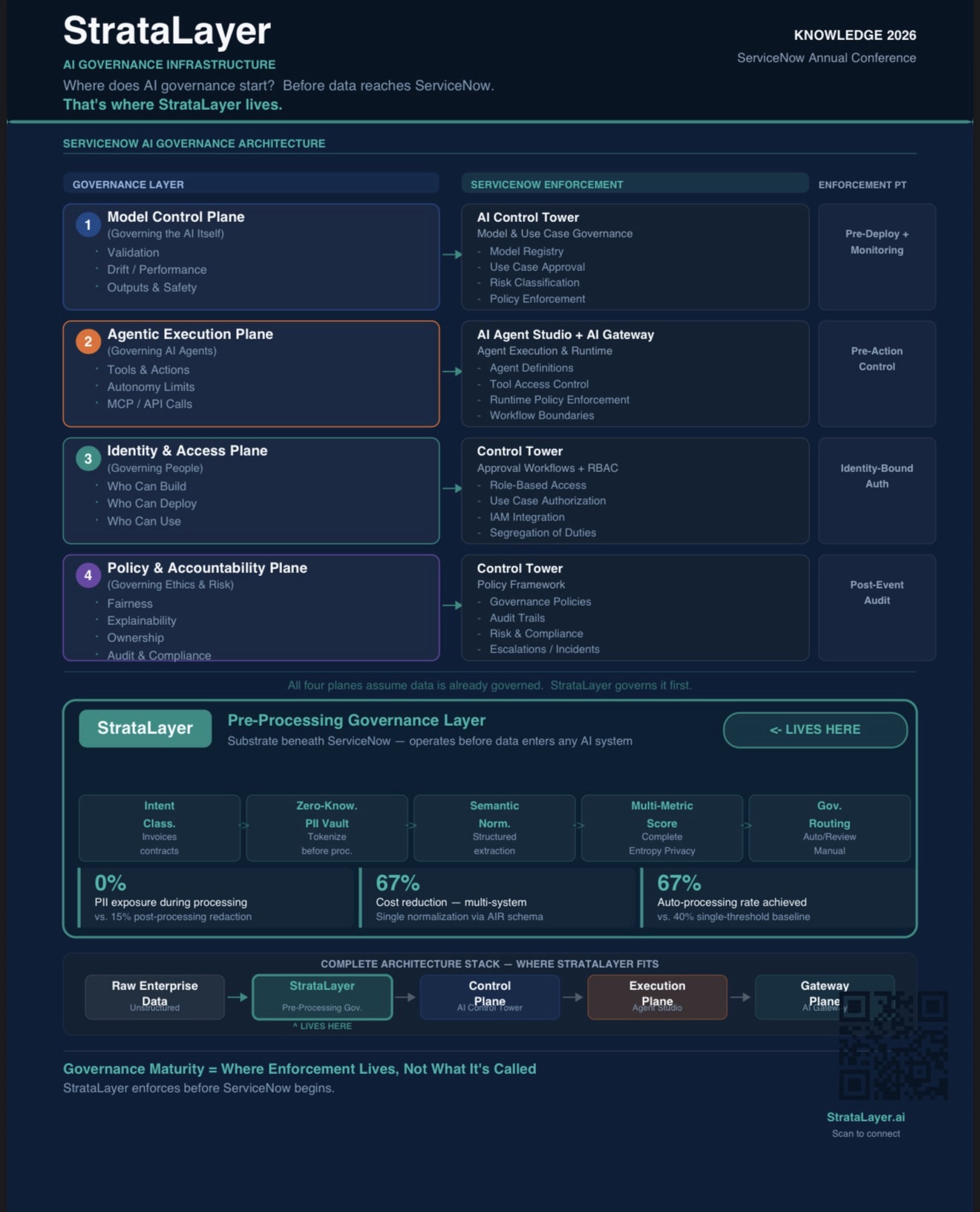Click the Governance Policies bullet
This screenshot has height=1212, width=980.
coord(540,601)
